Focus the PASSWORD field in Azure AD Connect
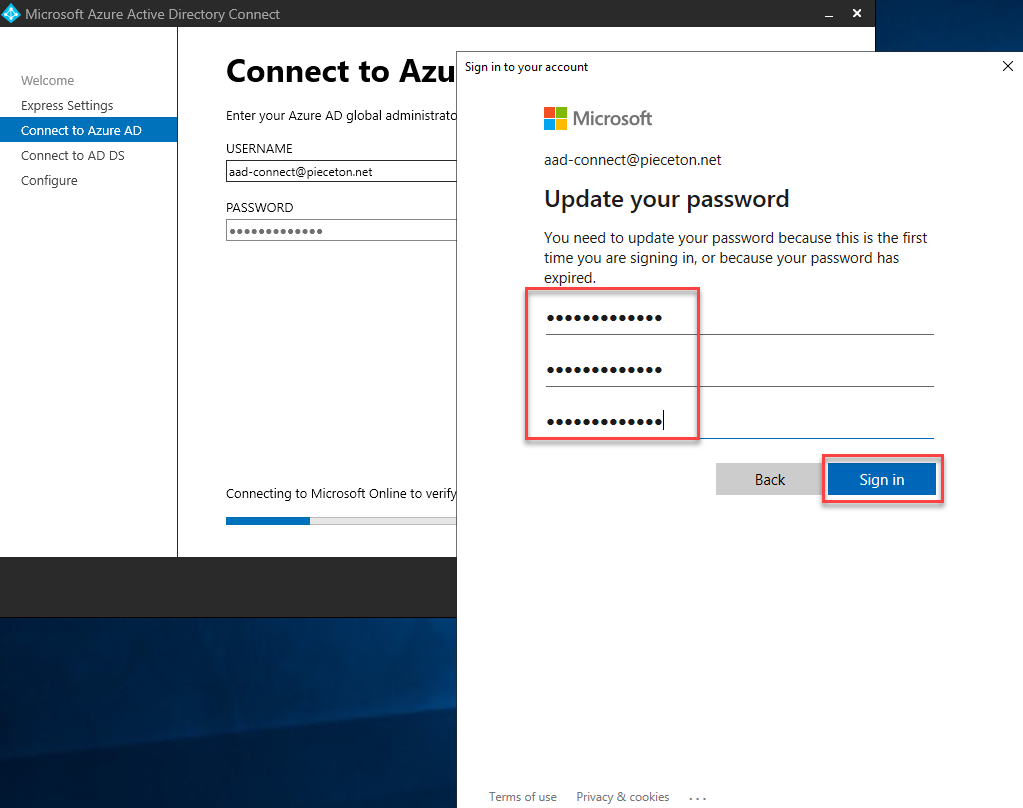 pos(341,230)
